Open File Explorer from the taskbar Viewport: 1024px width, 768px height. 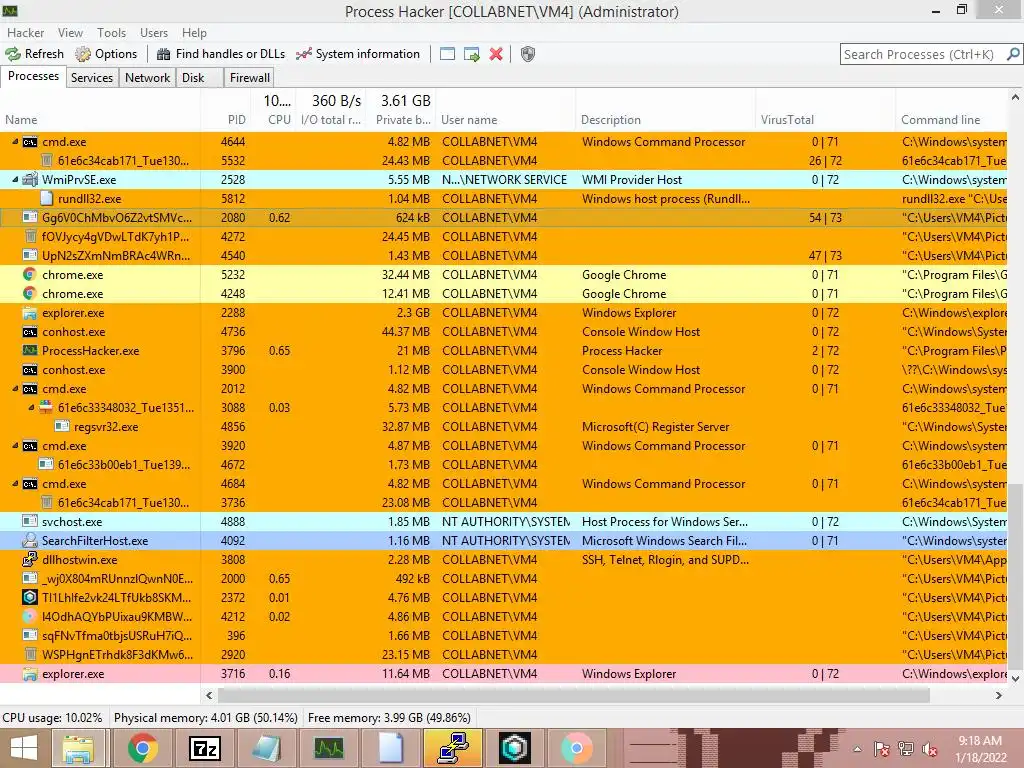(x=78, y=748)
